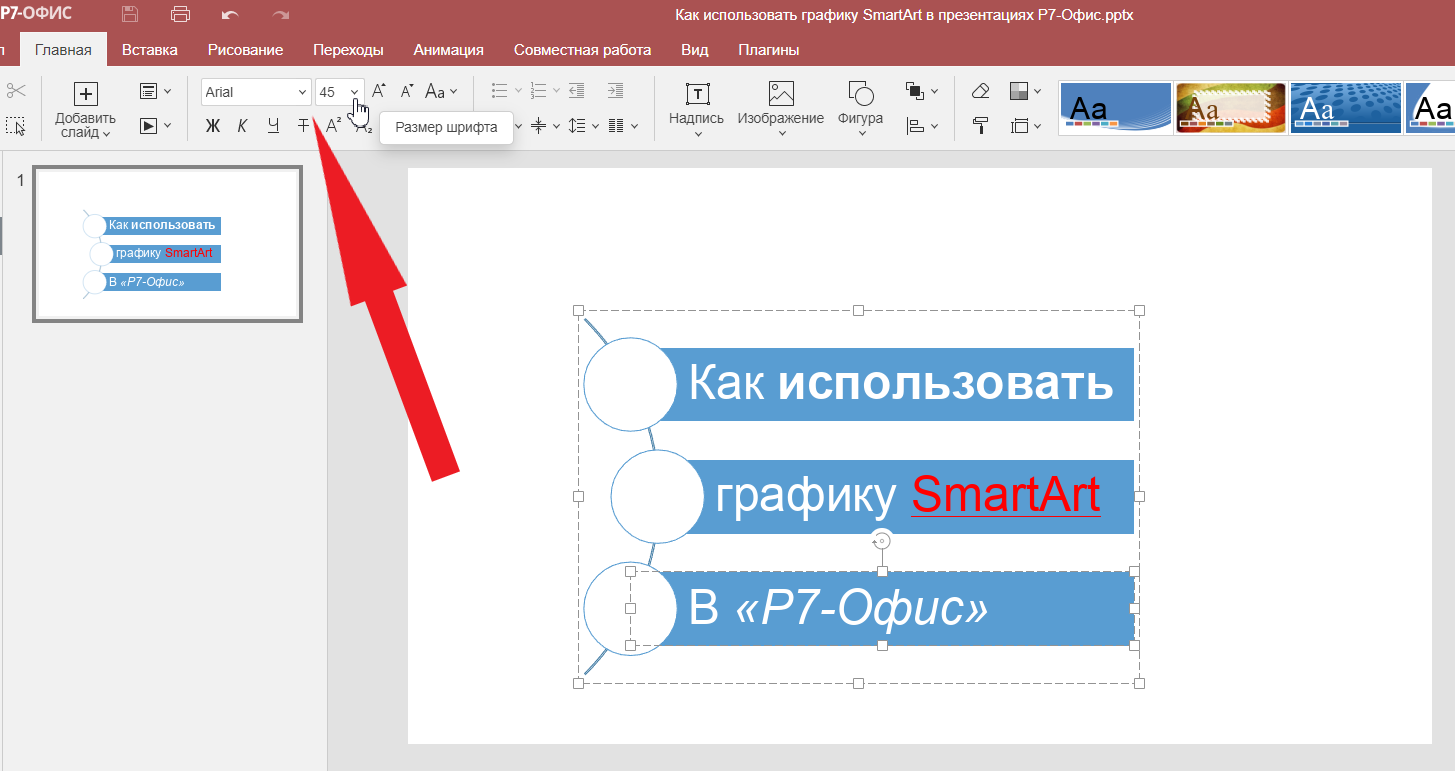Screen dimensions: 1455x771
Task: Click the slide size icon
Action: (x=1019, y=126)
